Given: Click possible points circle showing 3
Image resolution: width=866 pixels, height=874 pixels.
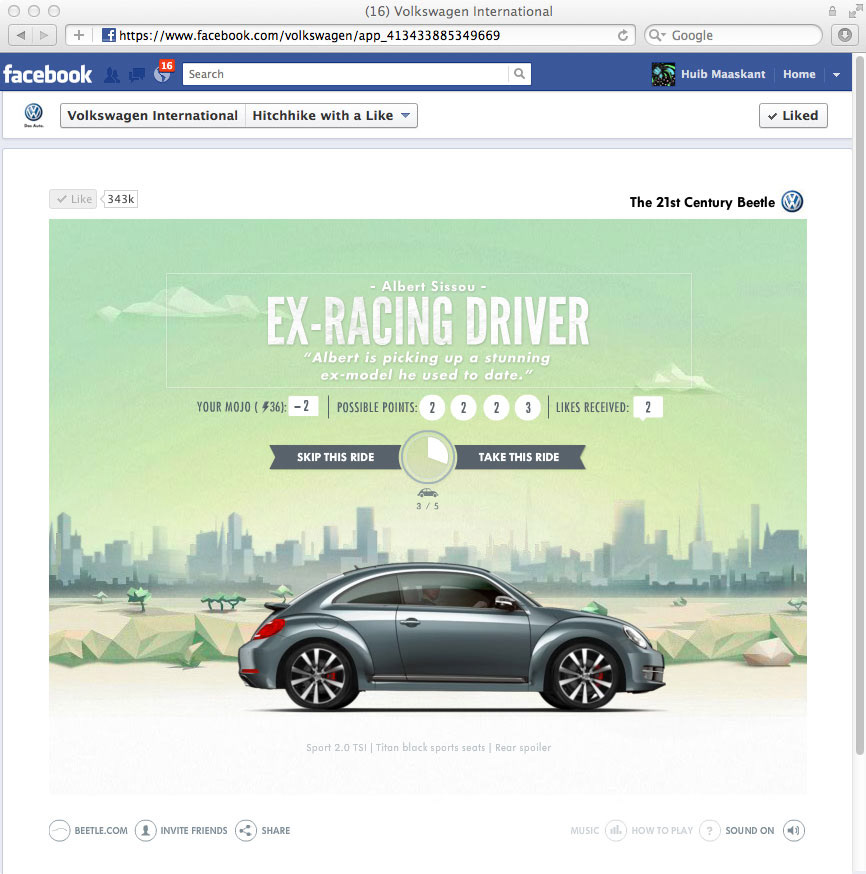Looking at the screenshot, I should [528, 408].
